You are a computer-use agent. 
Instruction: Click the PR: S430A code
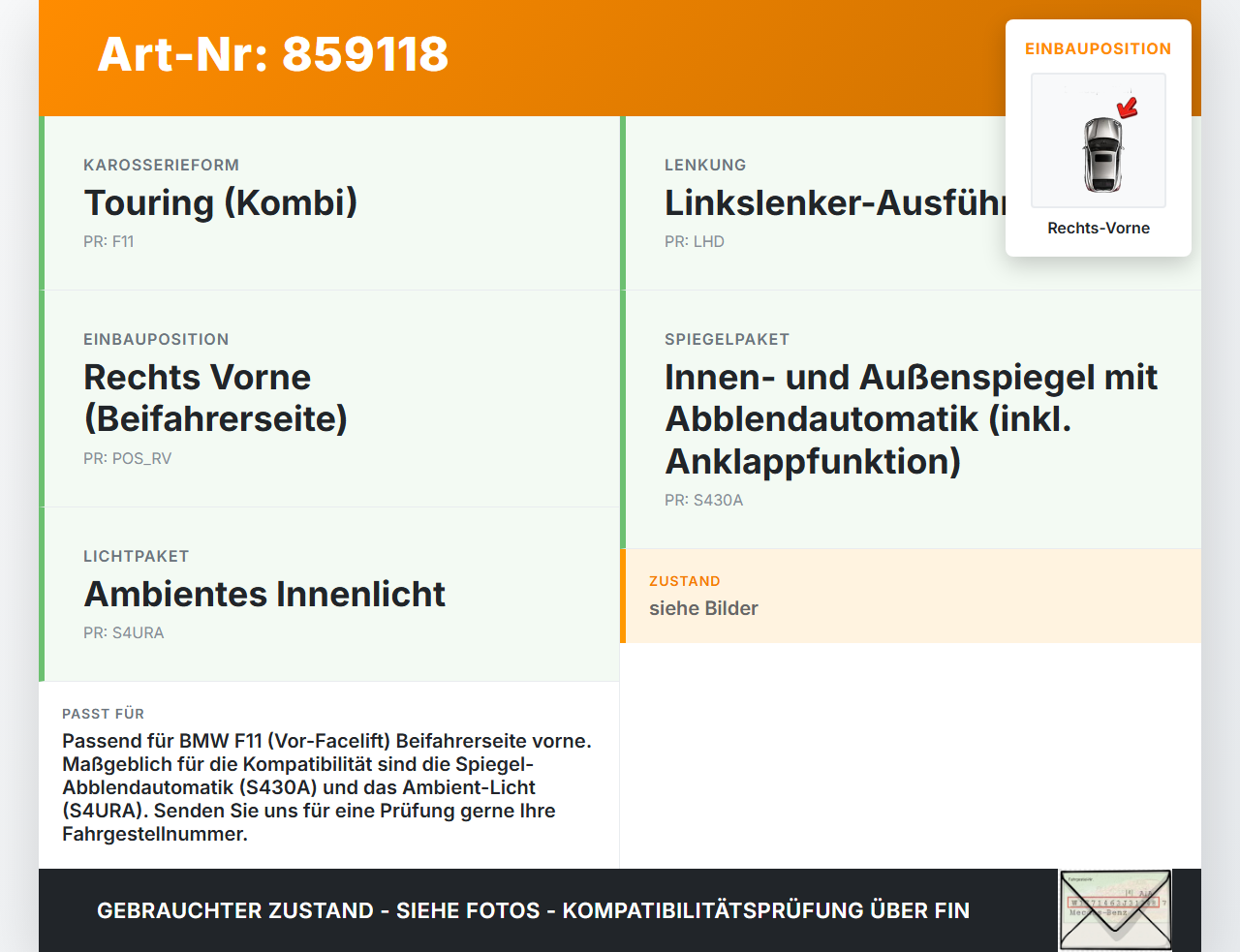[703, 500]
